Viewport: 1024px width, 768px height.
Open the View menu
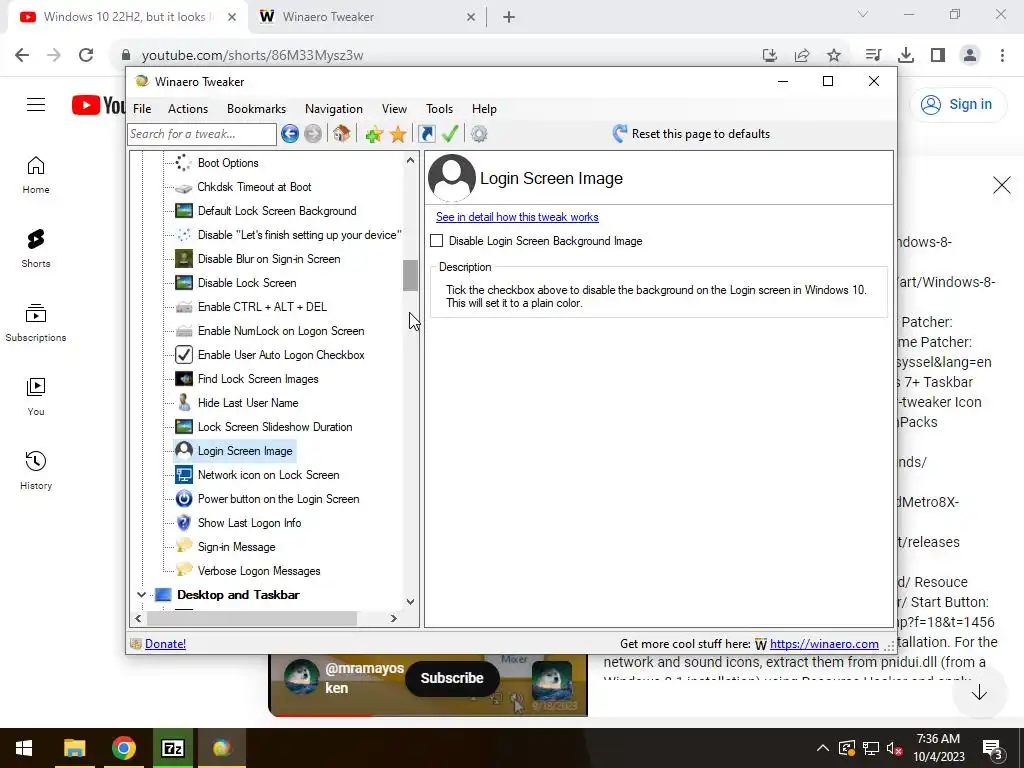point(394,109)
